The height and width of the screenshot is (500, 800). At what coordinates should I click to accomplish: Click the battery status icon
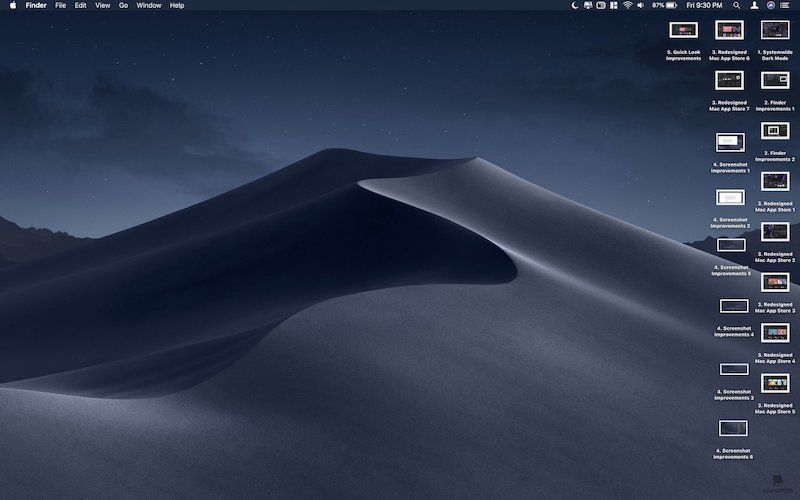coord(672,5)
